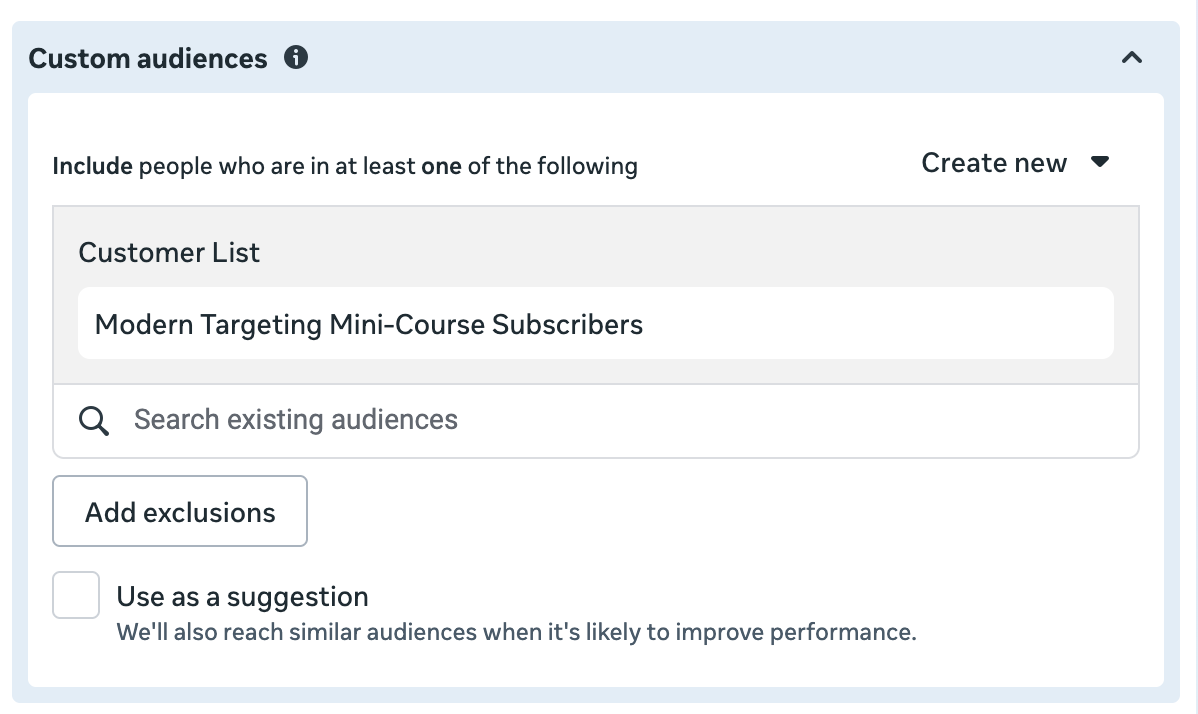
Task: Click the Custom audiences section heading
Action: (148, 59)
